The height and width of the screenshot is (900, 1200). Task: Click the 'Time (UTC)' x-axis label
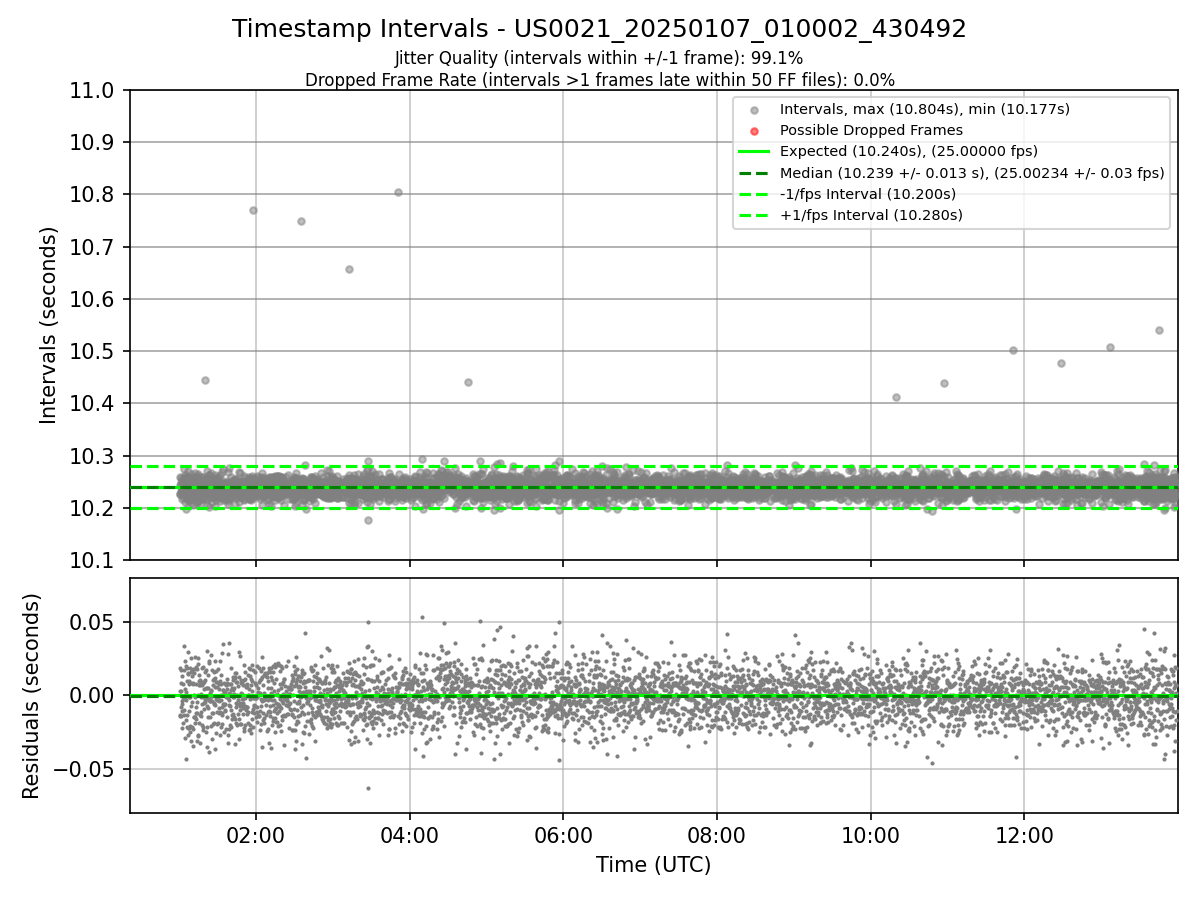(x=653, y=865)
